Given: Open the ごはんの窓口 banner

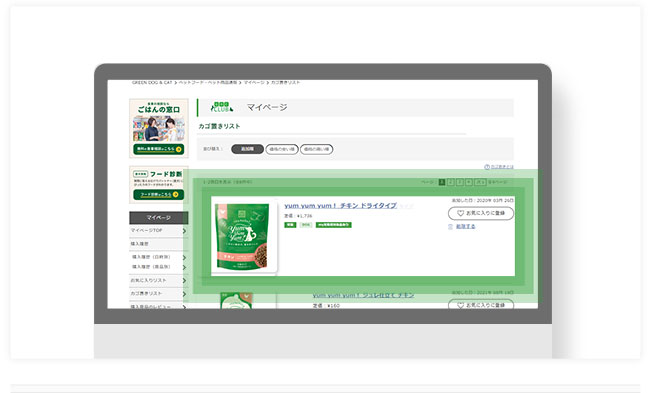Looking at the screenshot, I should [x=159, y=128].
